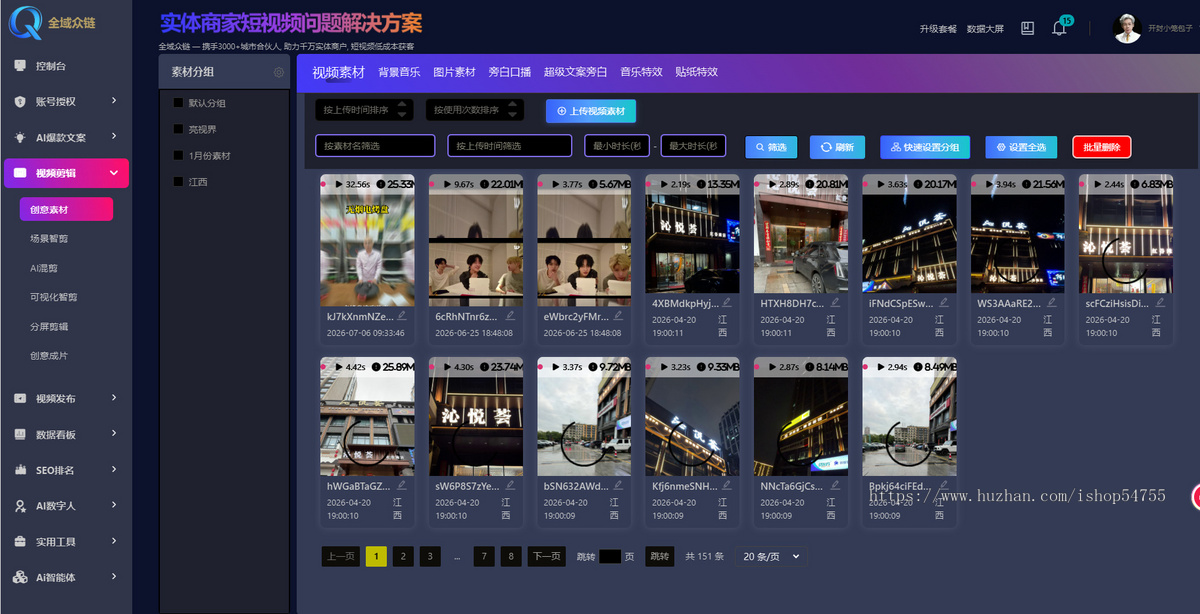Click the 刷新 refresh button

click(x=838, y=147)
